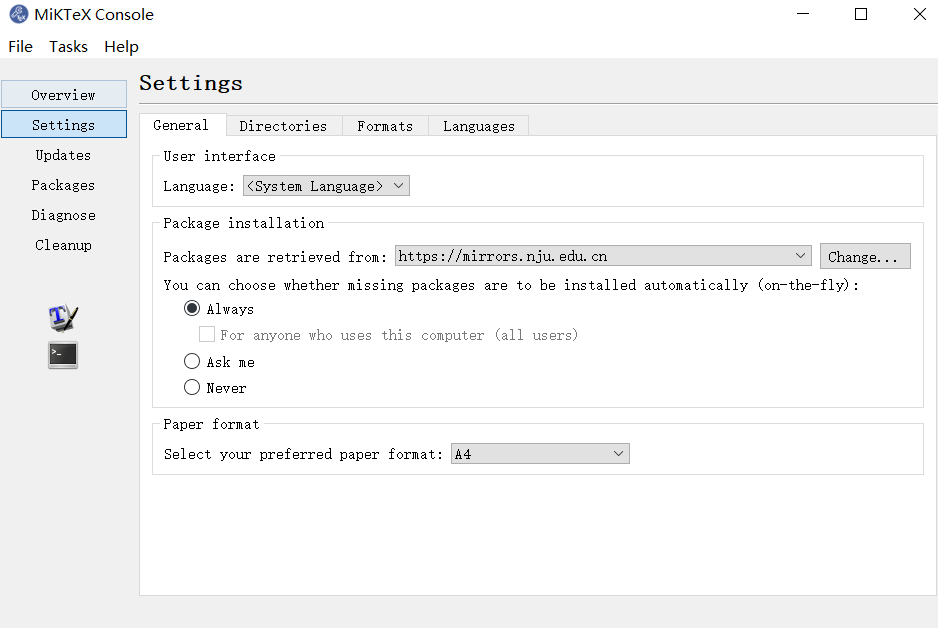Open the Updates page in sidebar
The image size is (938, 628).
tap(63, 155)
